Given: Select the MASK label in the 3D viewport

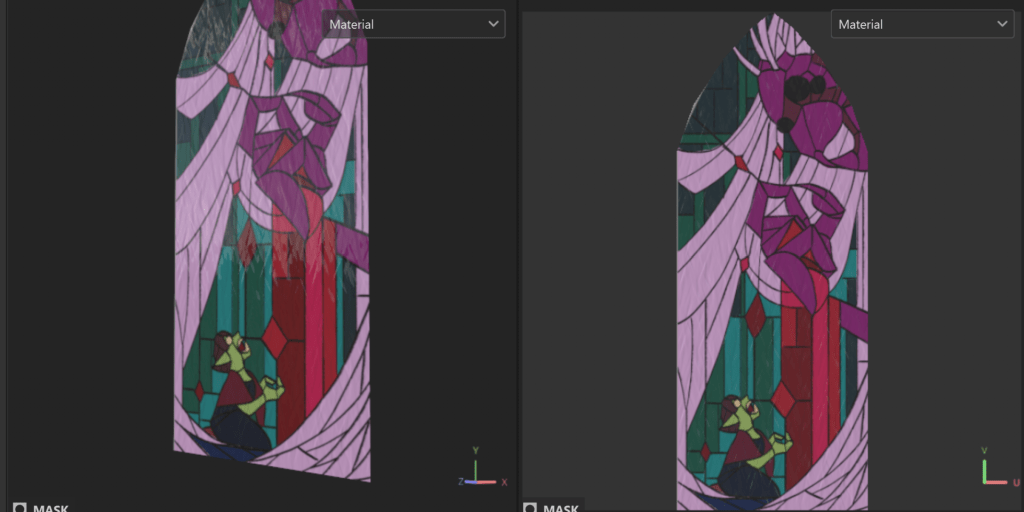Looking at the screenshot, I should (51, 508).
